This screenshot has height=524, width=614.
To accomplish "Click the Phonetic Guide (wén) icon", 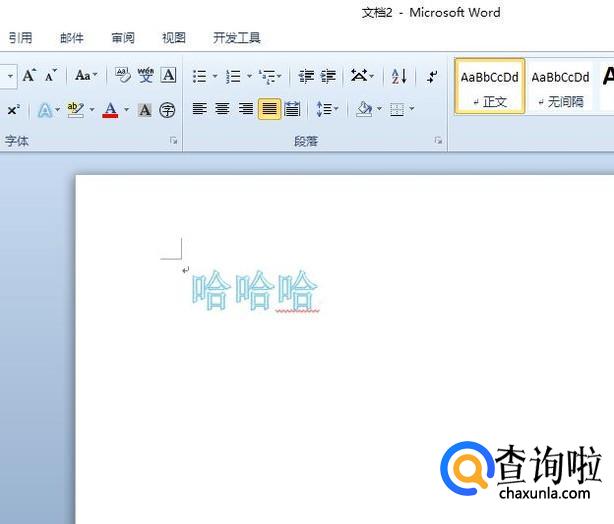I will pos(146,76).
